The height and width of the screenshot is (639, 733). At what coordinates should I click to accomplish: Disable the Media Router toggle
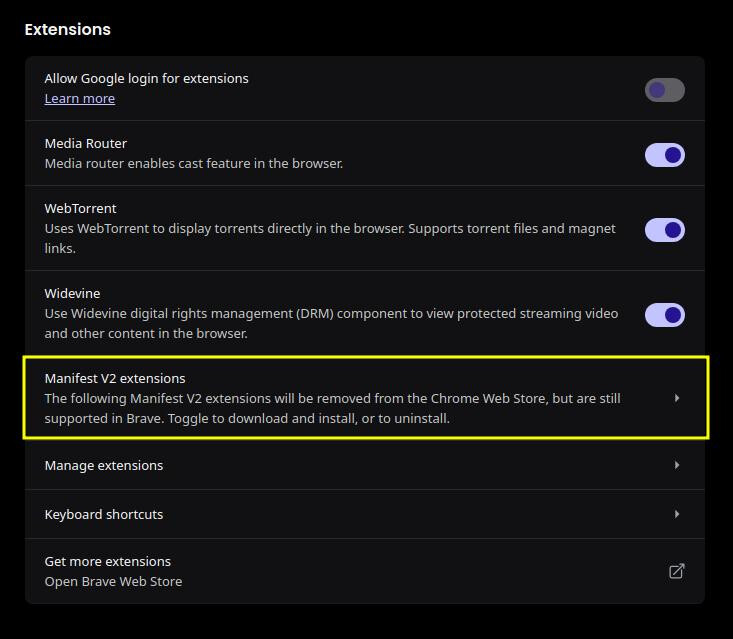point(665,155)
